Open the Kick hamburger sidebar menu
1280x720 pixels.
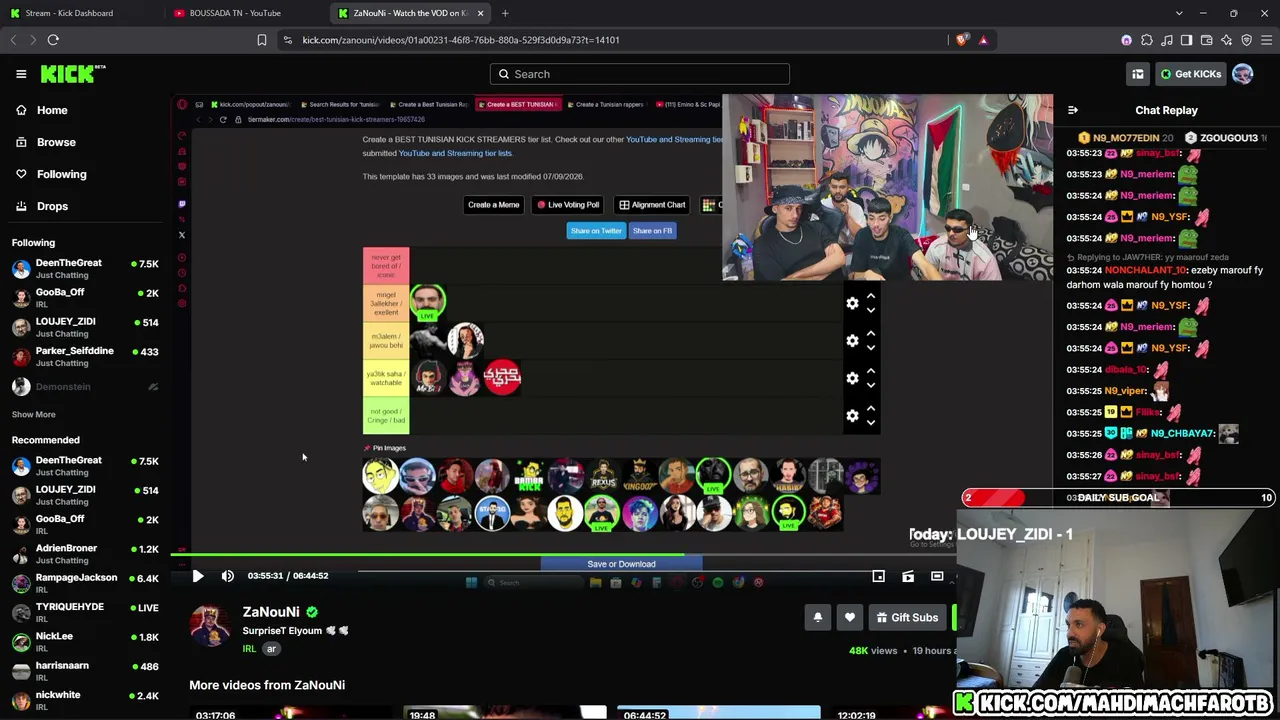[21, 74]
